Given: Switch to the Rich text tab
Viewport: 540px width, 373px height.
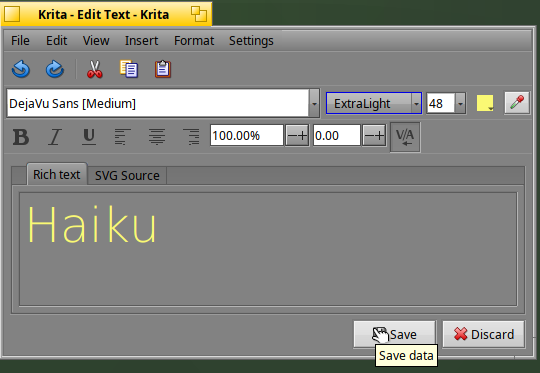Looking at the screenshot, I should 57,174.
